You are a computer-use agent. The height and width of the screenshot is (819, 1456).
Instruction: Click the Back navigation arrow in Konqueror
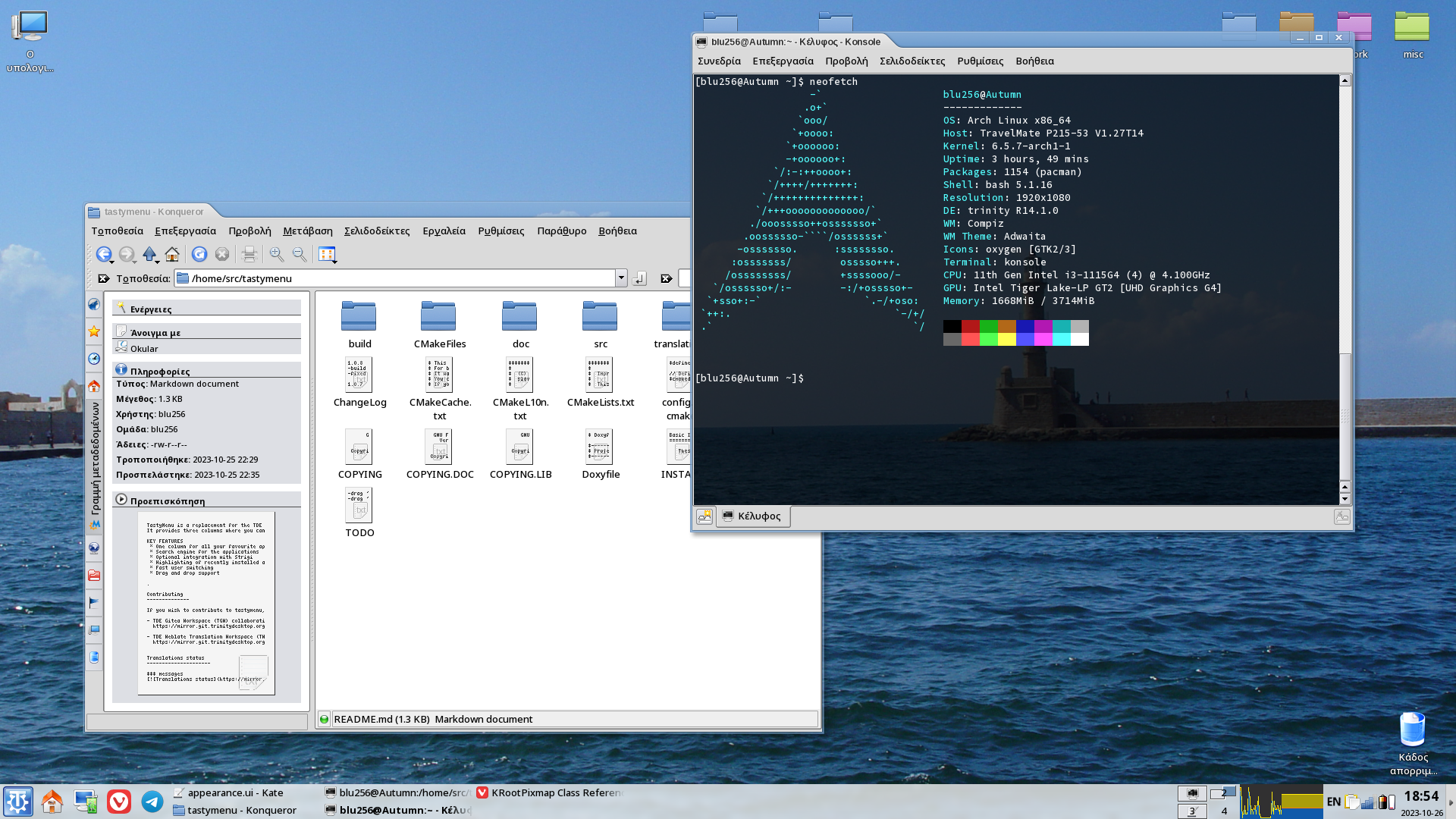tap(103, 255)
